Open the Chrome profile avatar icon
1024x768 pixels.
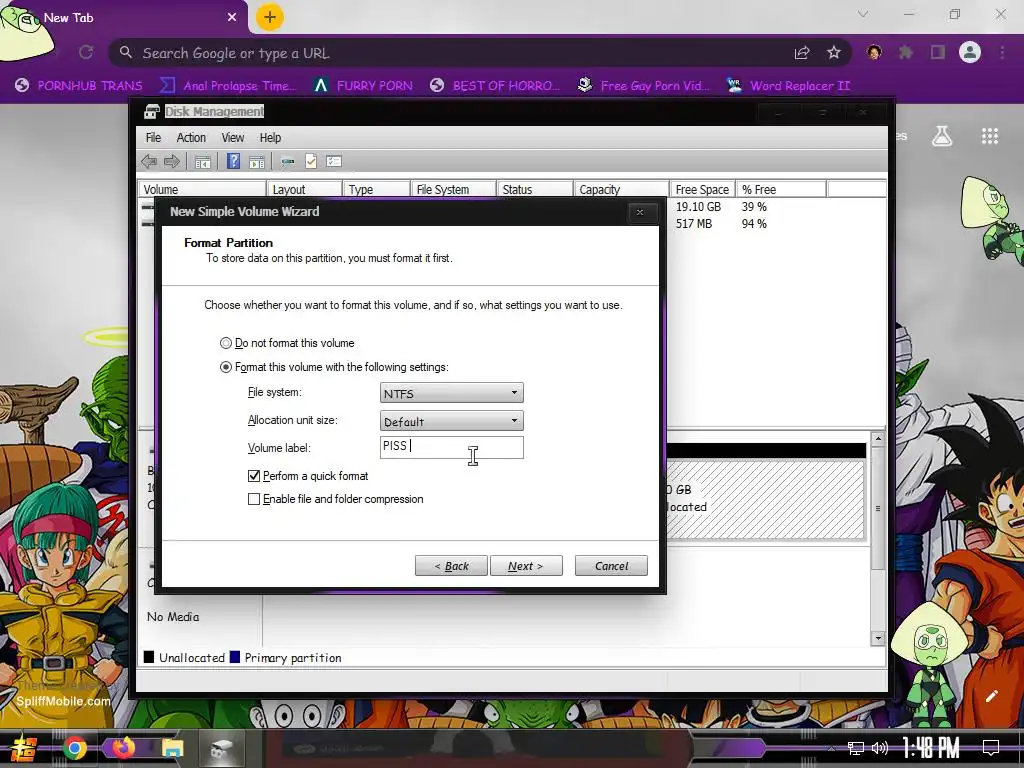(970, 52)
